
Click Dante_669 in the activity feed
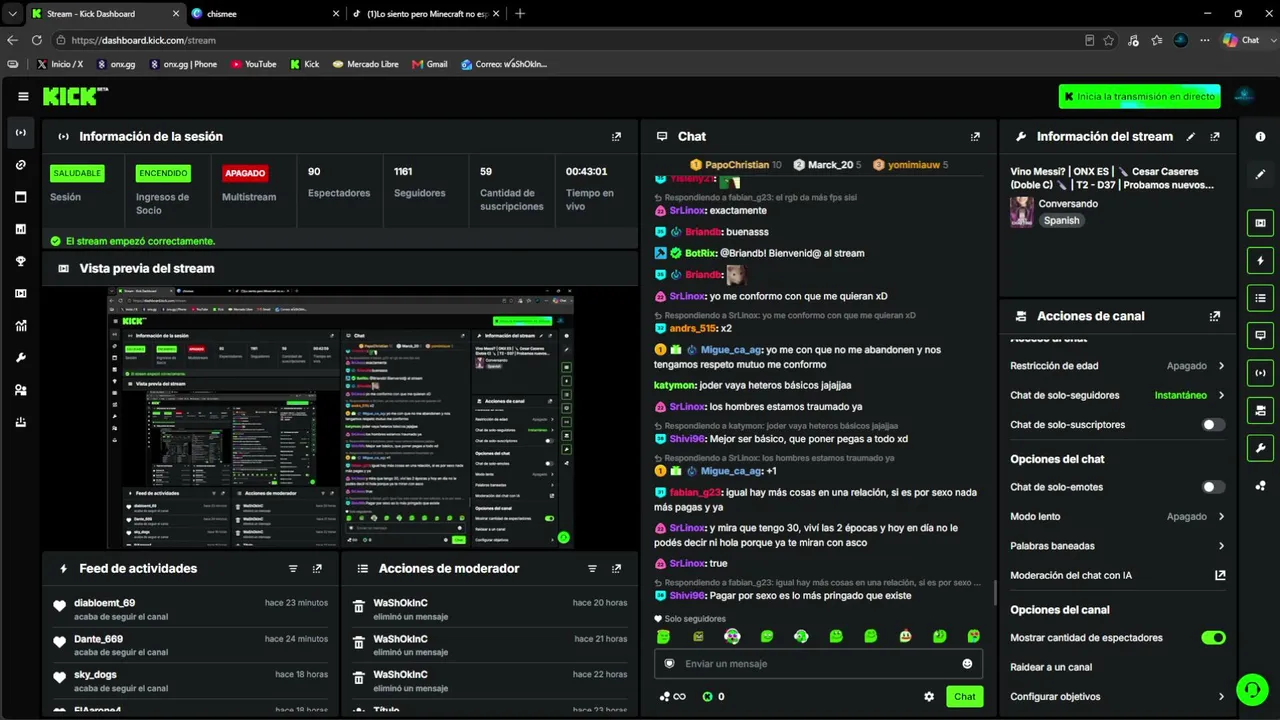click(x=98, y=639)
